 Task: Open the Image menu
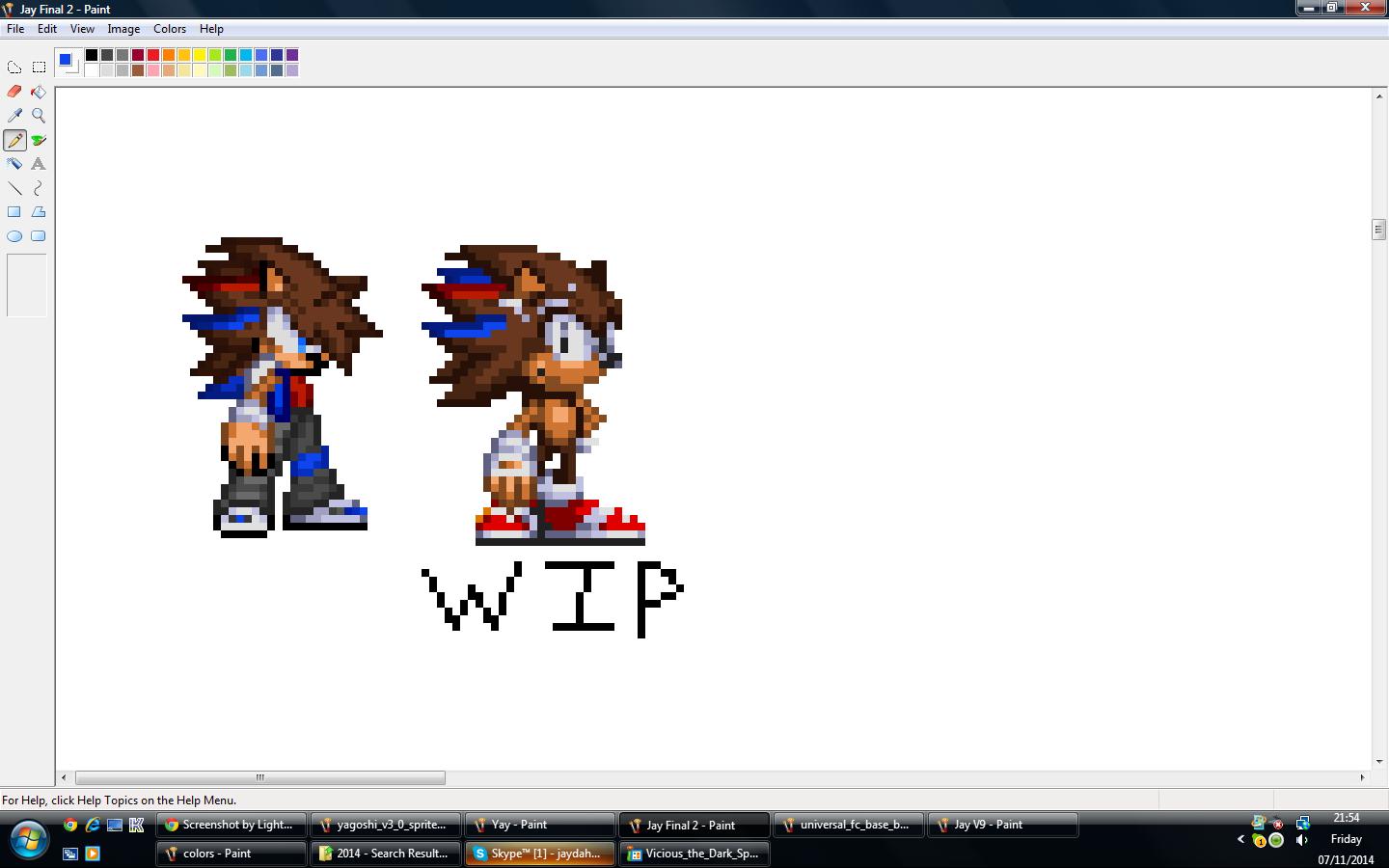click(x=123, y=29)
